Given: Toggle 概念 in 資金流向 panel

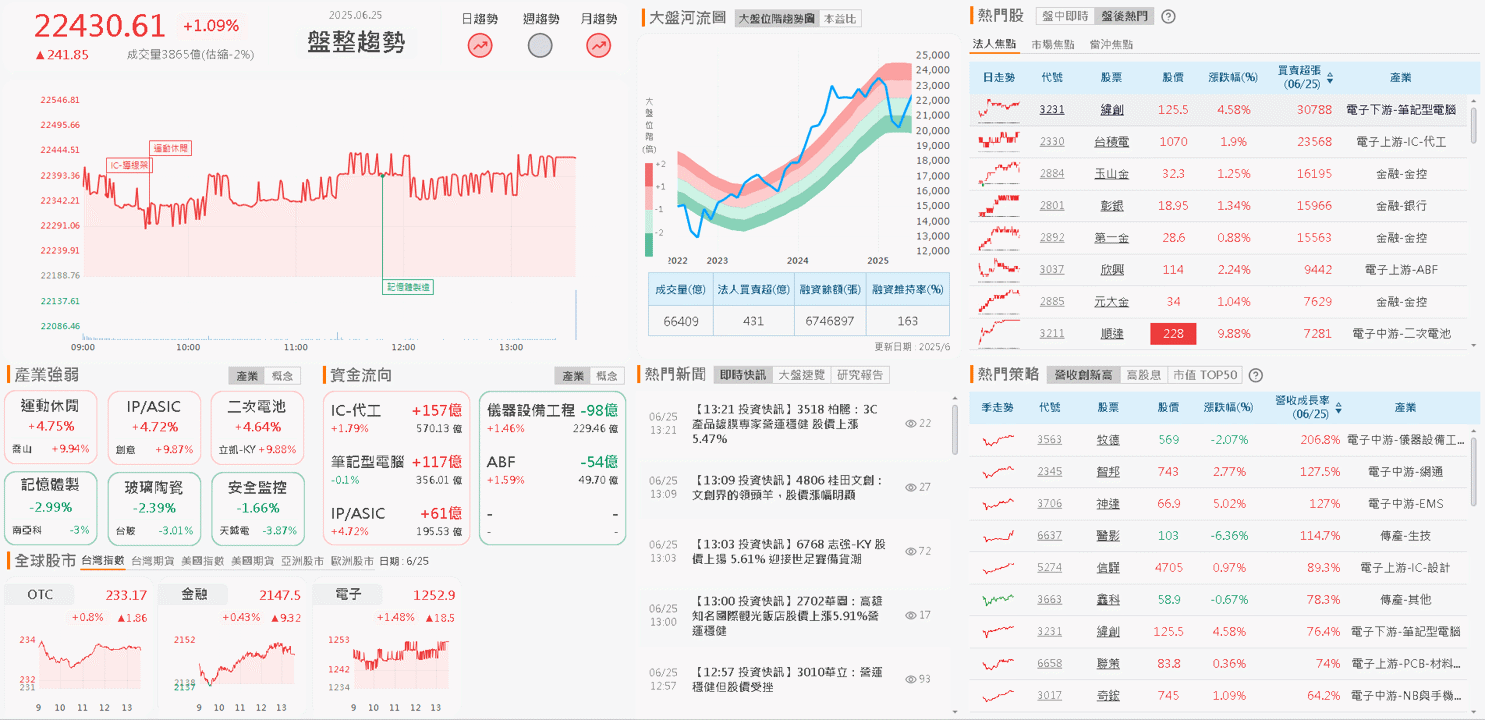Looking at the screenshot, I should click(x=607, y=376).
